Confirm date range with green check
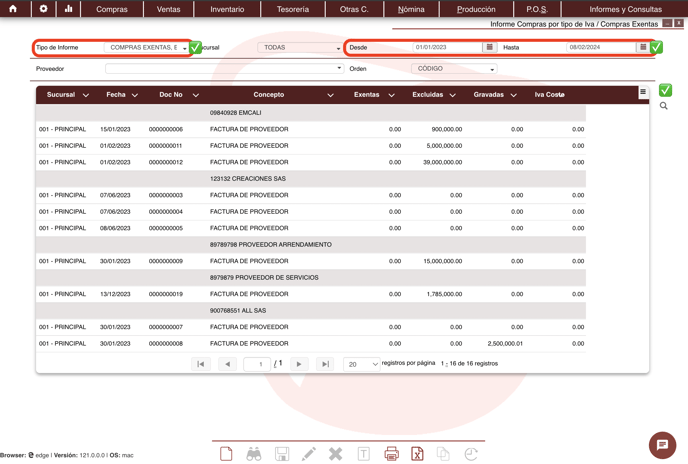688x464 pixels. click(656, 47)
